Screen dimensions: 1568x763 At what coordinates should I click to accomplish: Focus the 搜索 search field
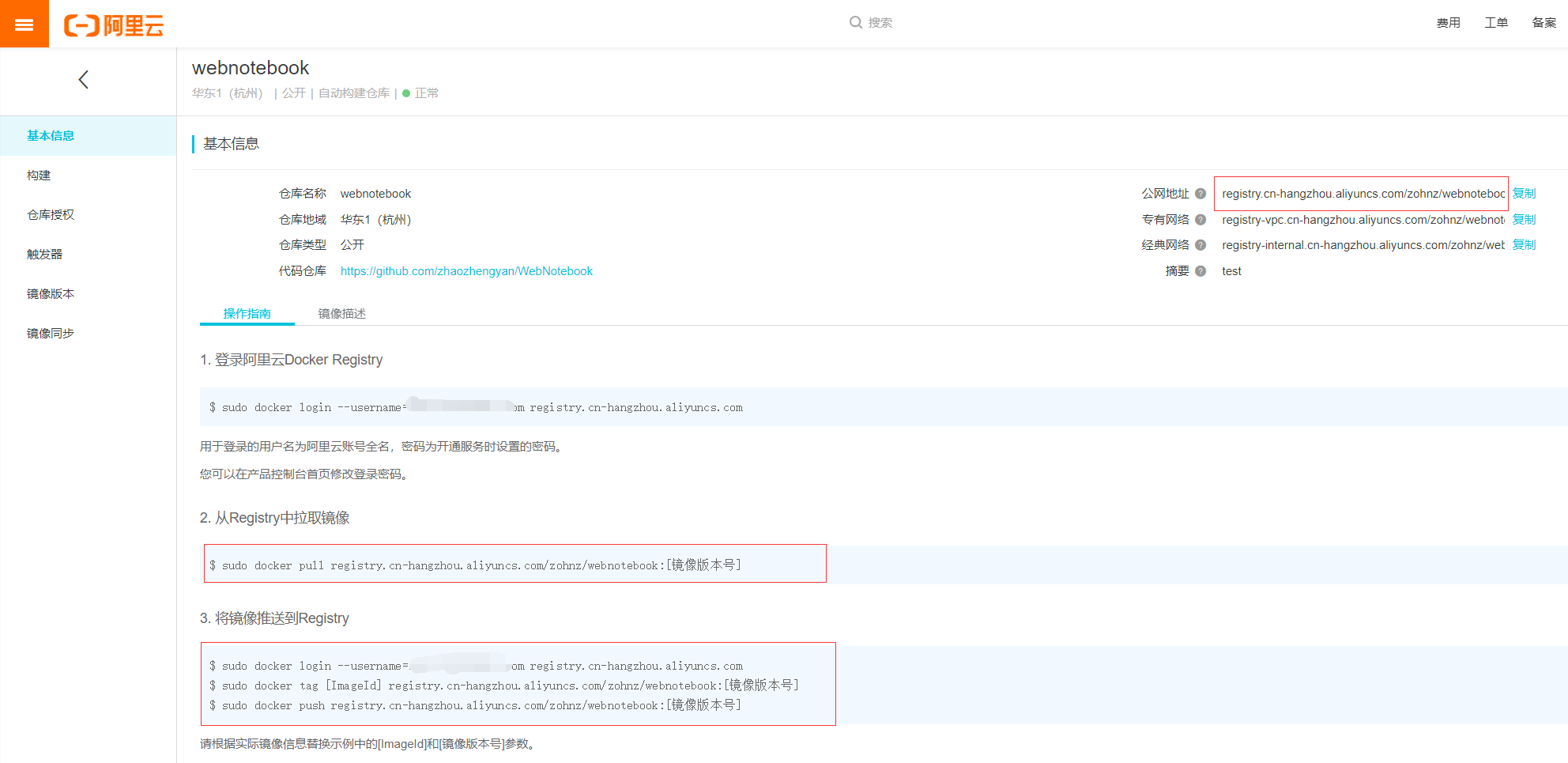click(x=880, y=23)
